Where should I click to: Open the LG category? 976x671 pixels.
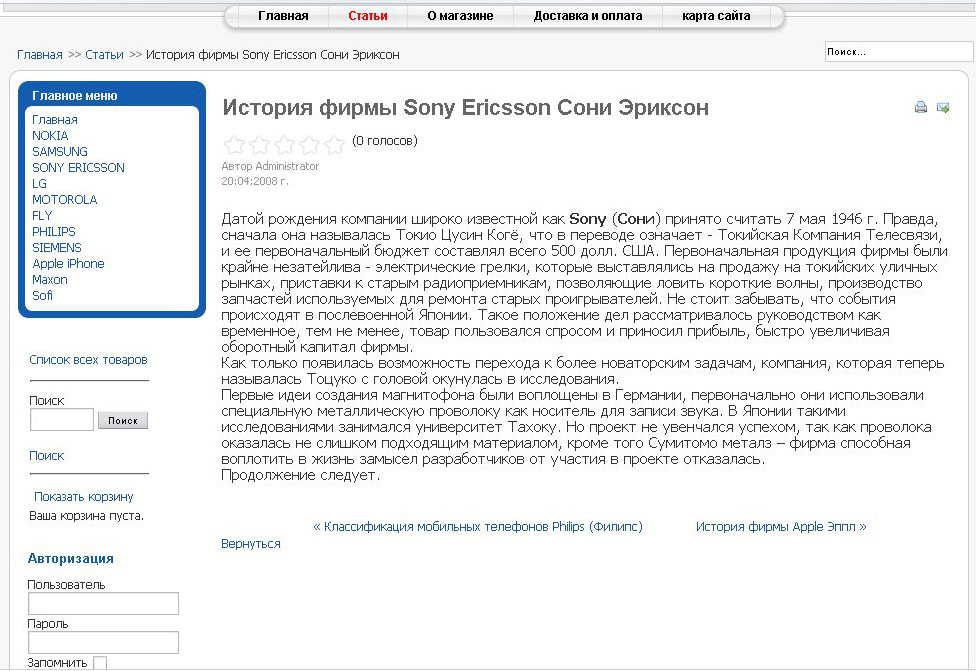[39, 184]
